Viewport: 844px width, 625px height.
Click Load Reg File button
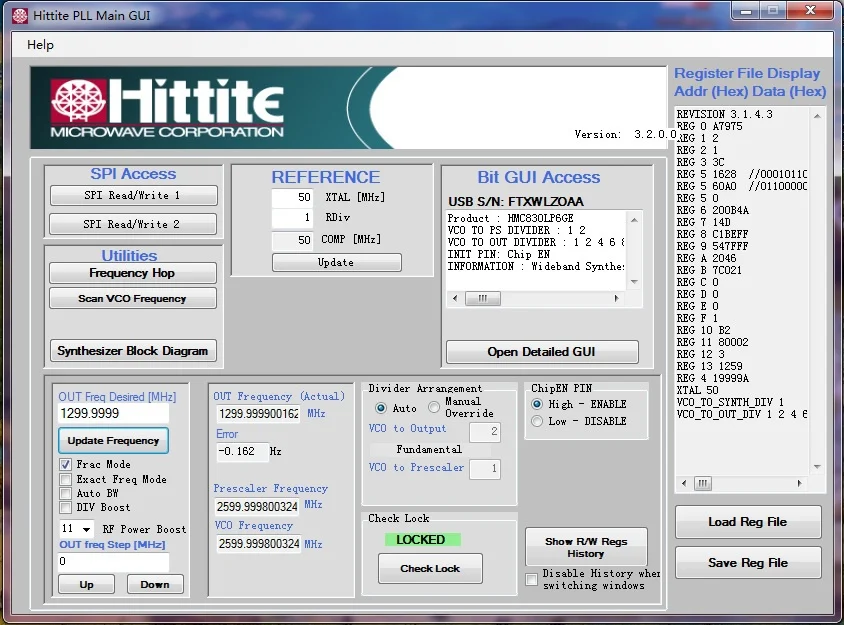747,522
